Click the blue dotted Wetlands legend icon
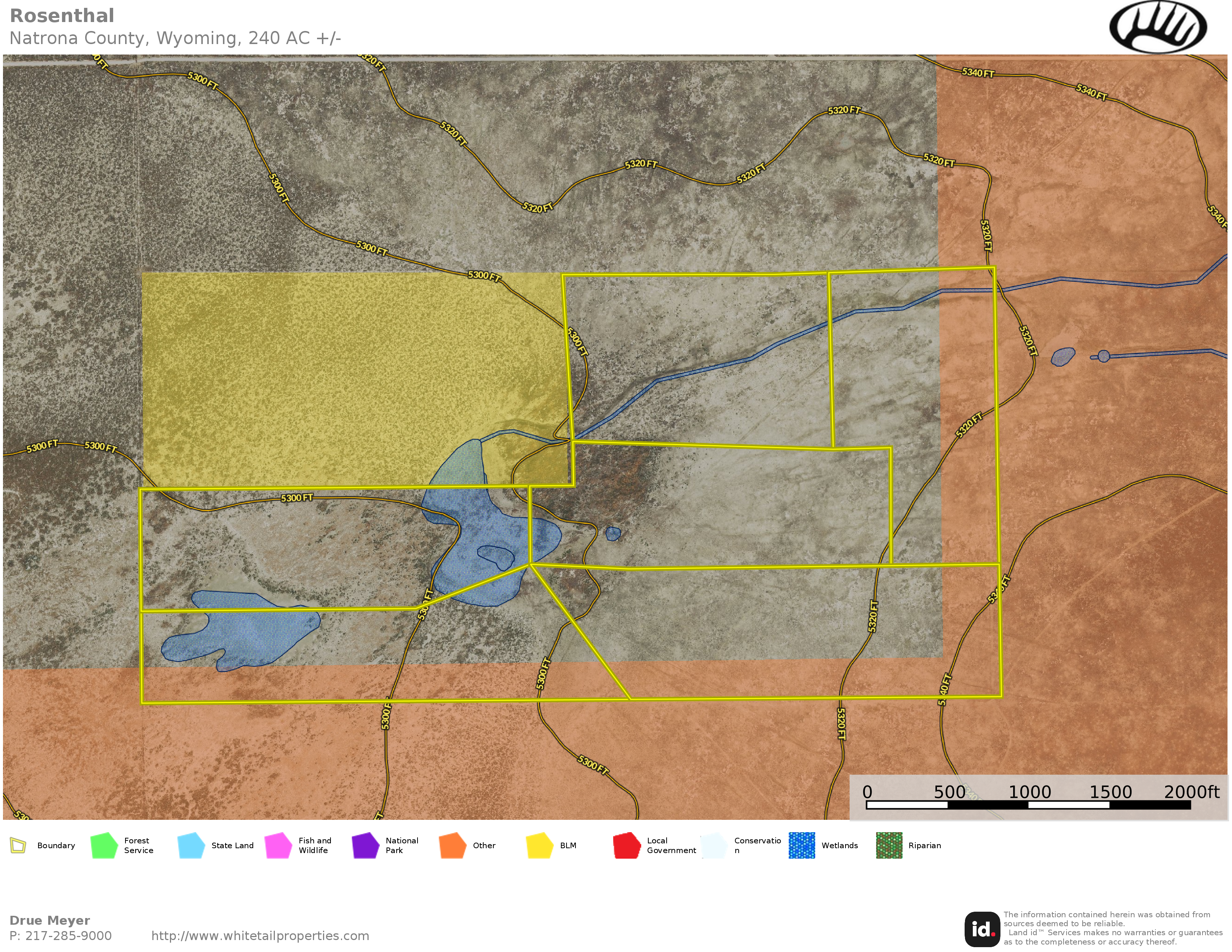 pyautogui.click(x=801, y=845)
